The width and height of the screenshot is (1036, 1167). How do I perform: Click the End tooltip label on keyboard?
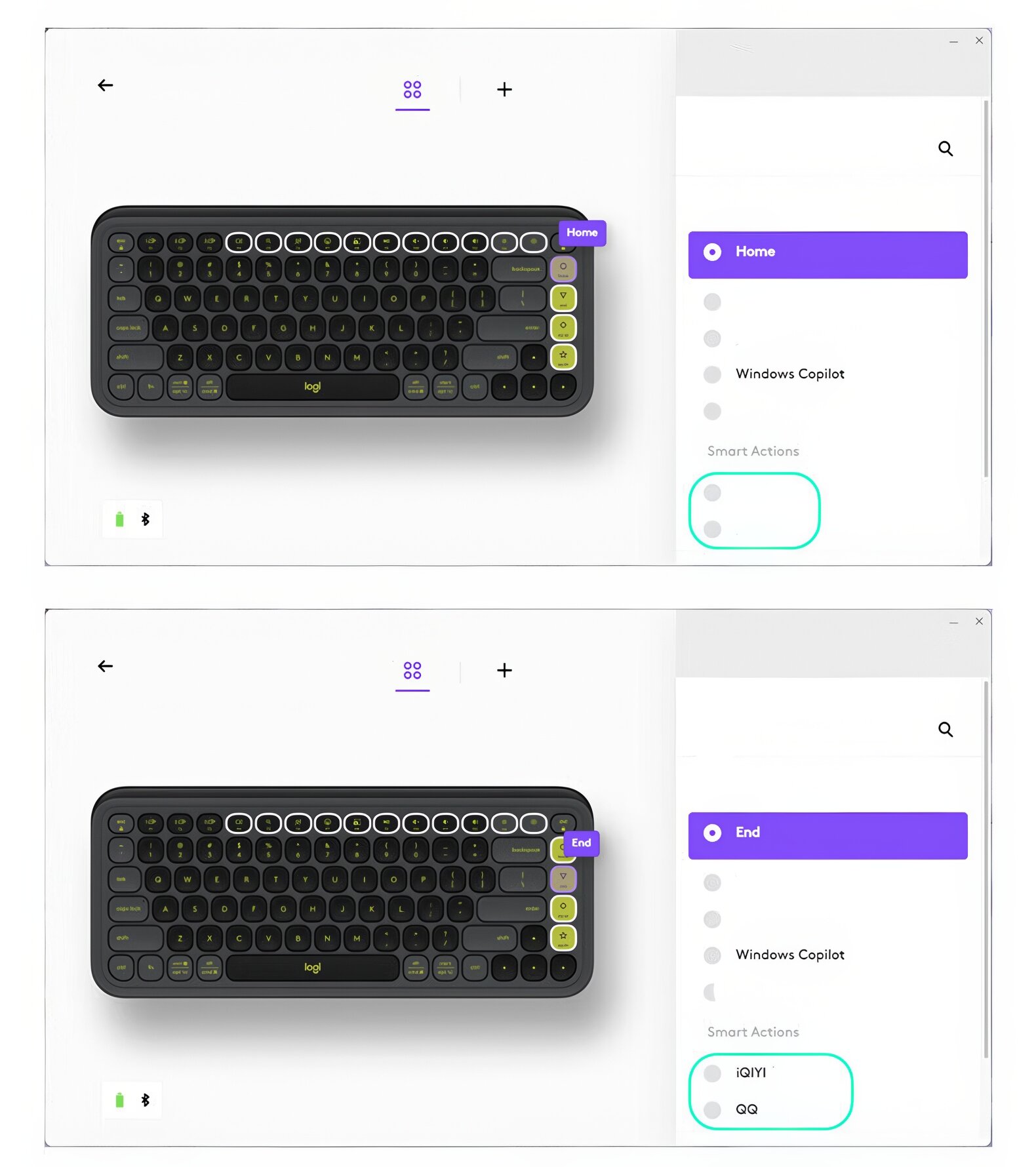pos(582,843)
